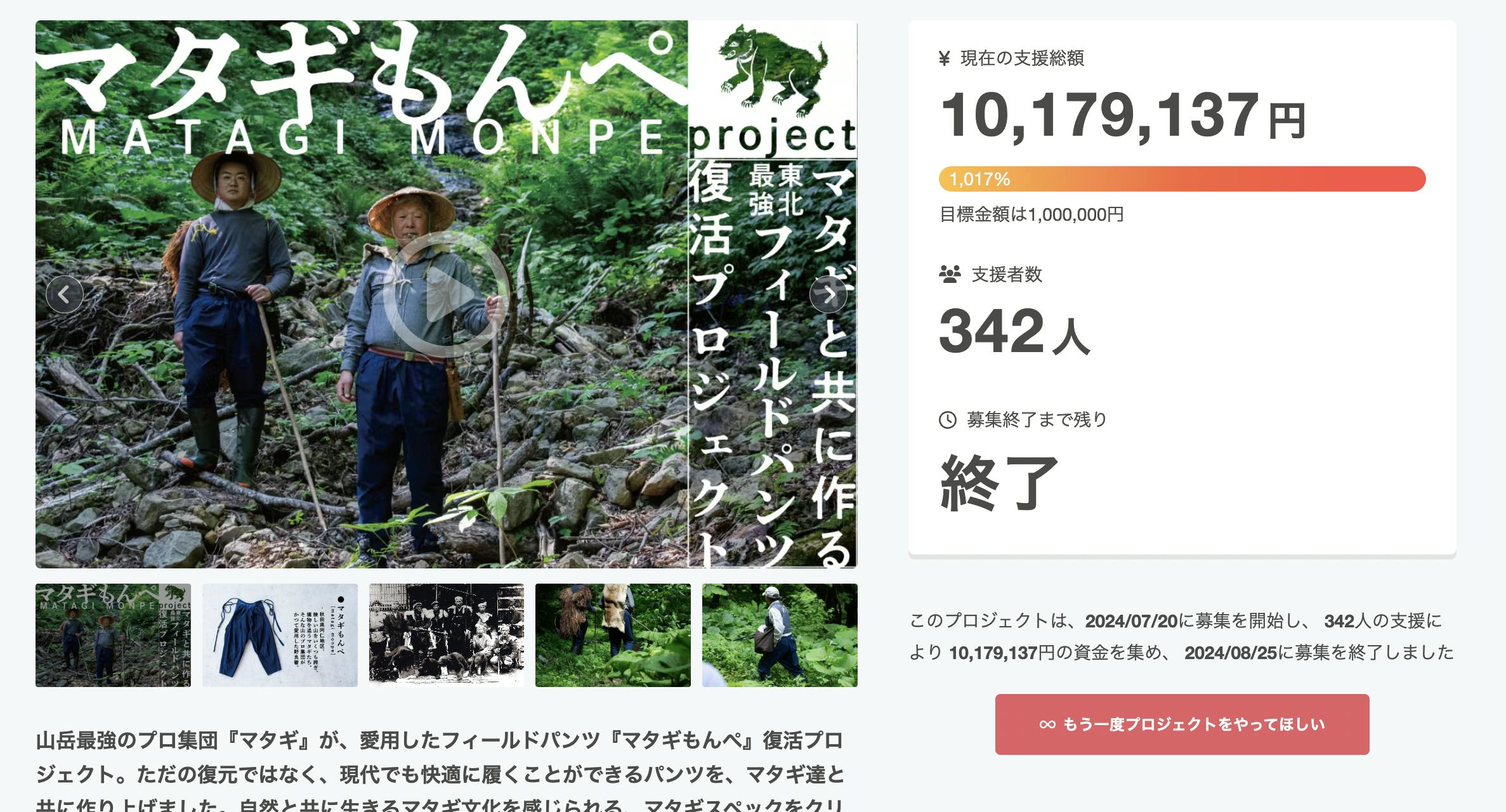Advance to the next slide arrow
1506x812 pixels.
(x=828, y=294)
